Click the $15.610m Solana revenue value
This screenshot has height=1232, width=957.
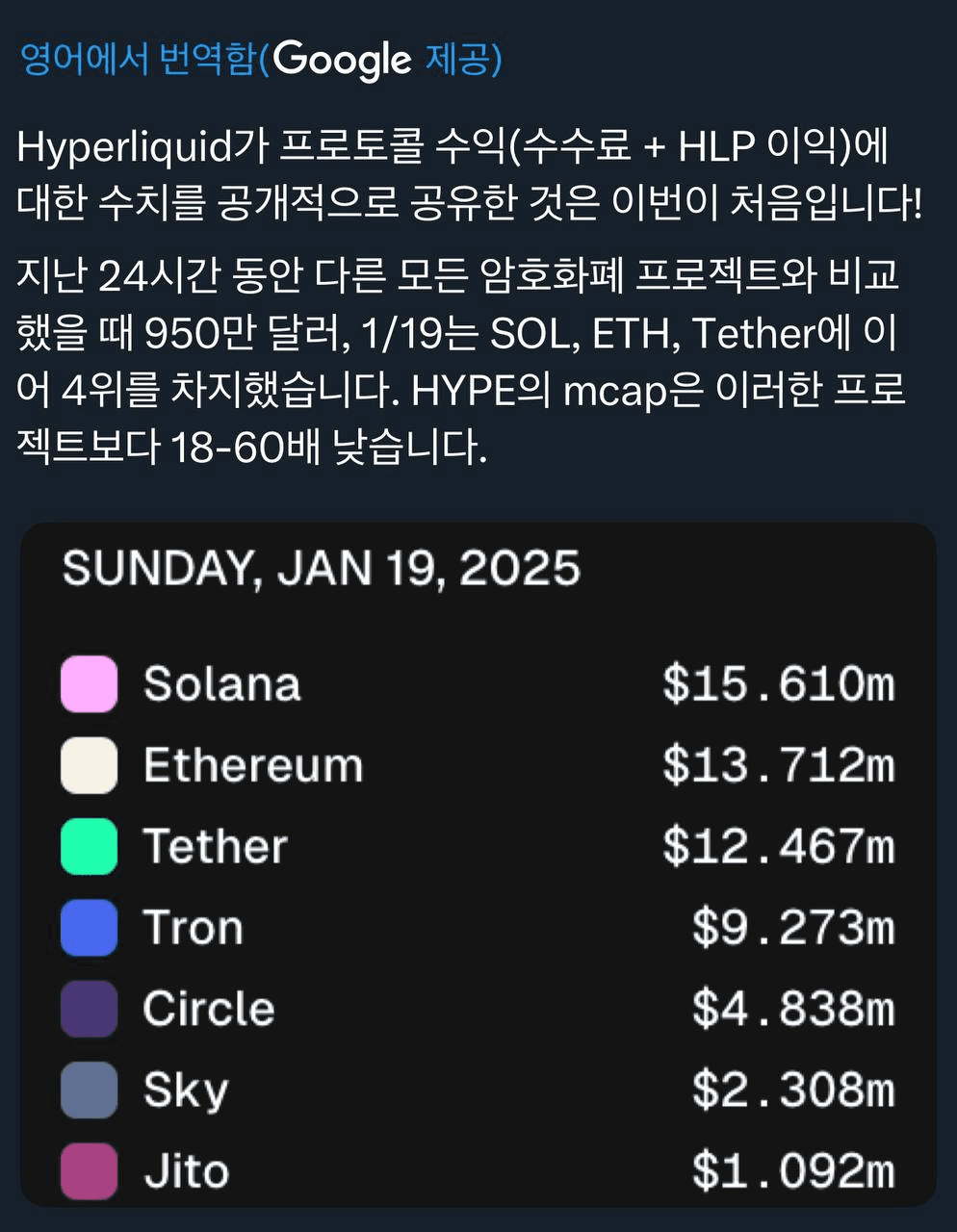pos(778,684)
